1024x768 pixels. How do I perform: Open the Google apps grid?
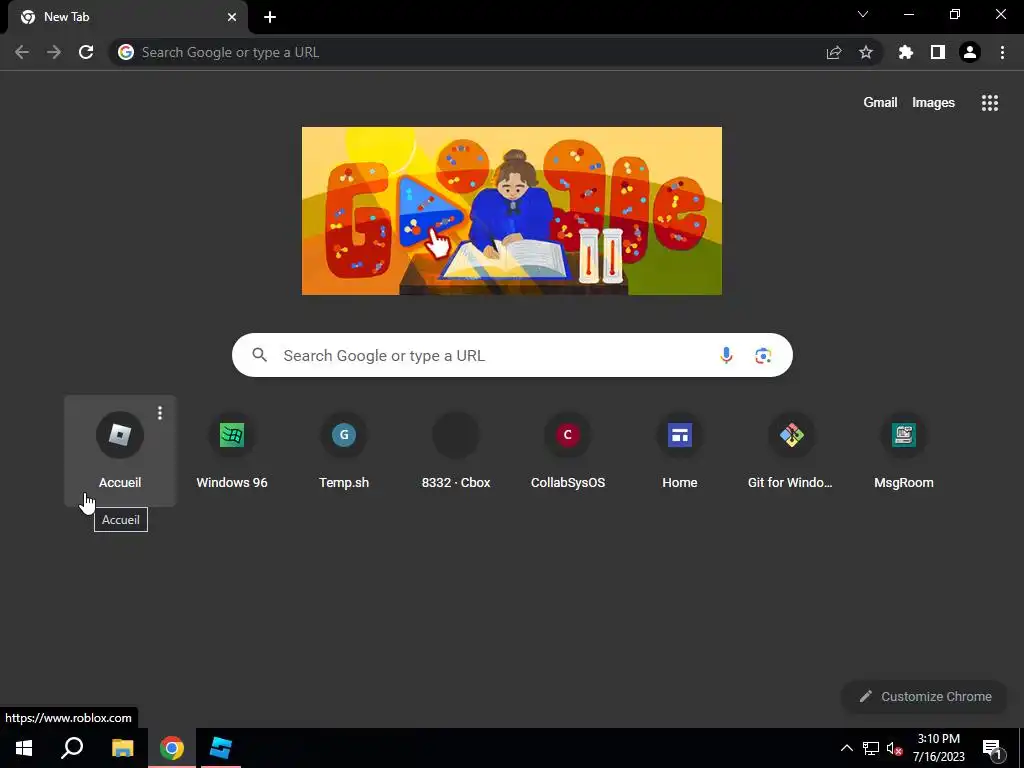pos(990,103)
